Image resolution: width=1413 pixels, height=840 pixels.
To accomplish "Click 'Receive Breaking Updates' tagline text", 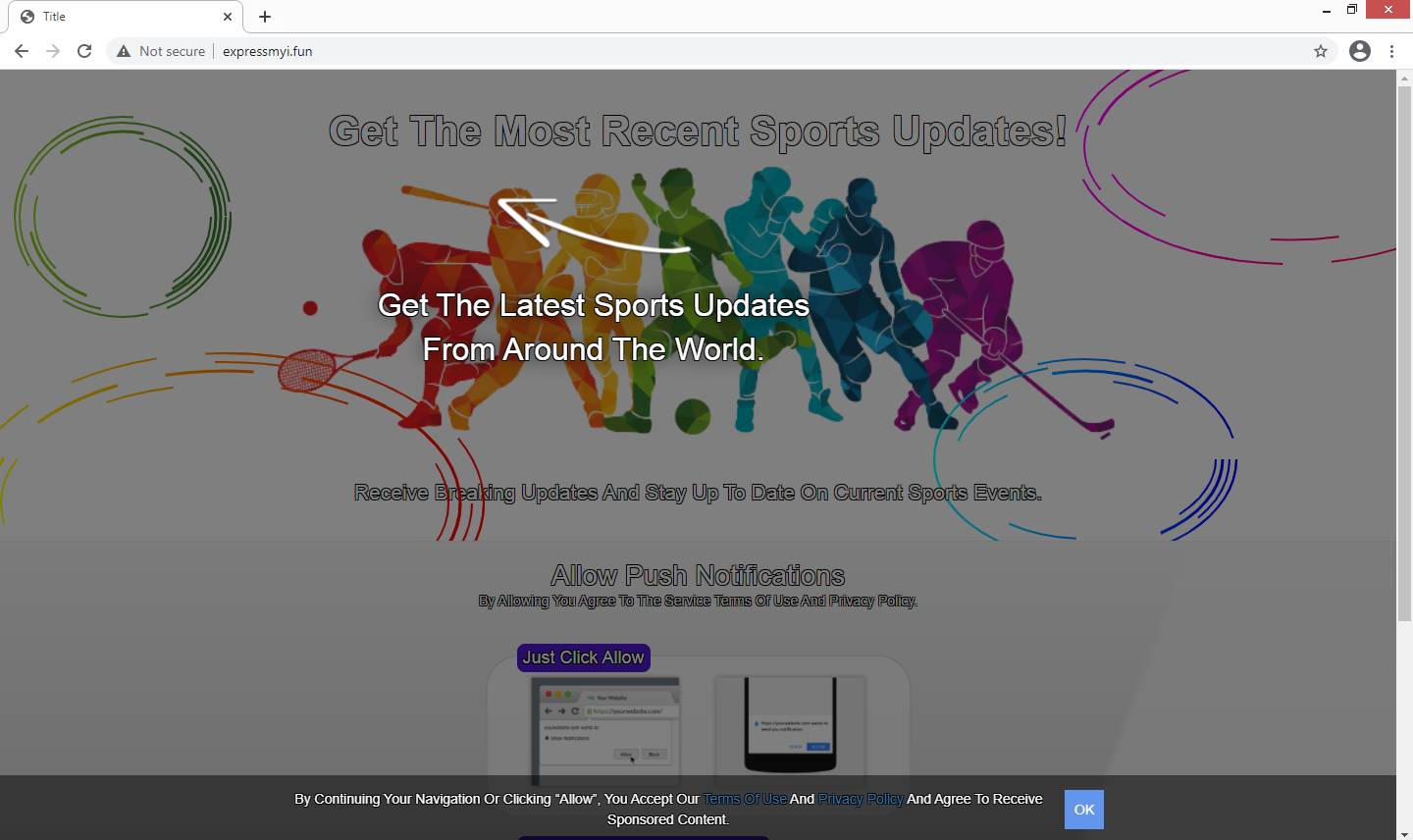I will coord(698,493).
